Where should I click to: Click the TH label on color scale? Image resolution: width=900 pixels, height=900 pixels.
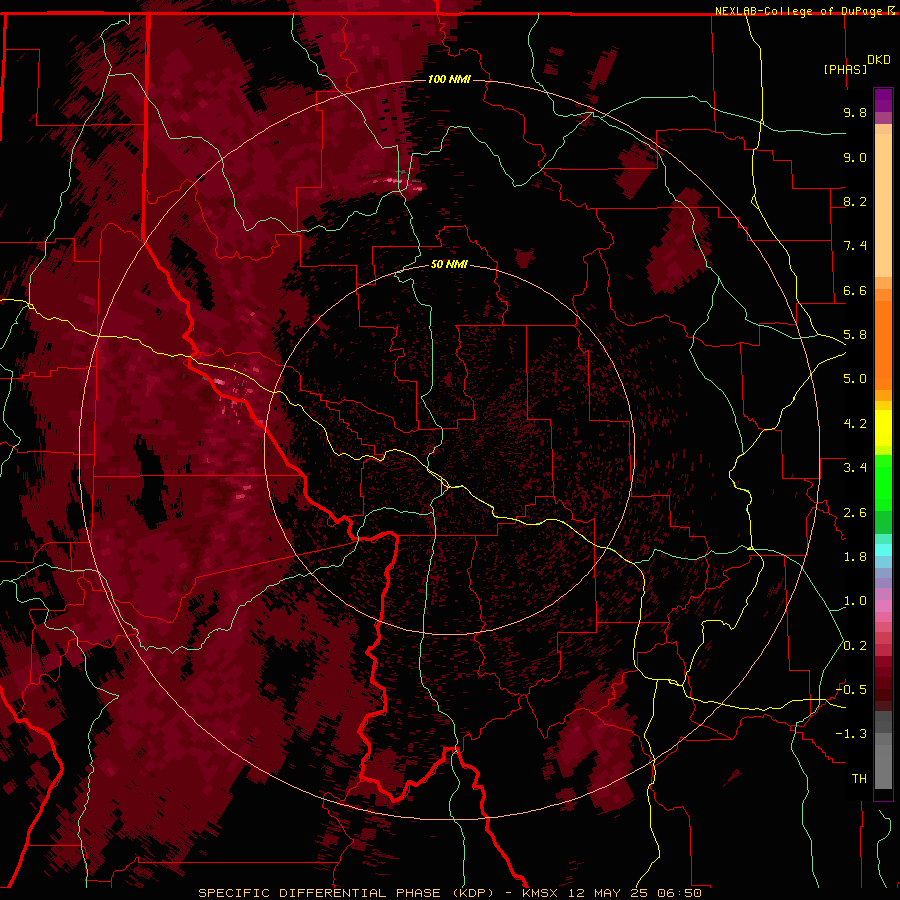859,779
